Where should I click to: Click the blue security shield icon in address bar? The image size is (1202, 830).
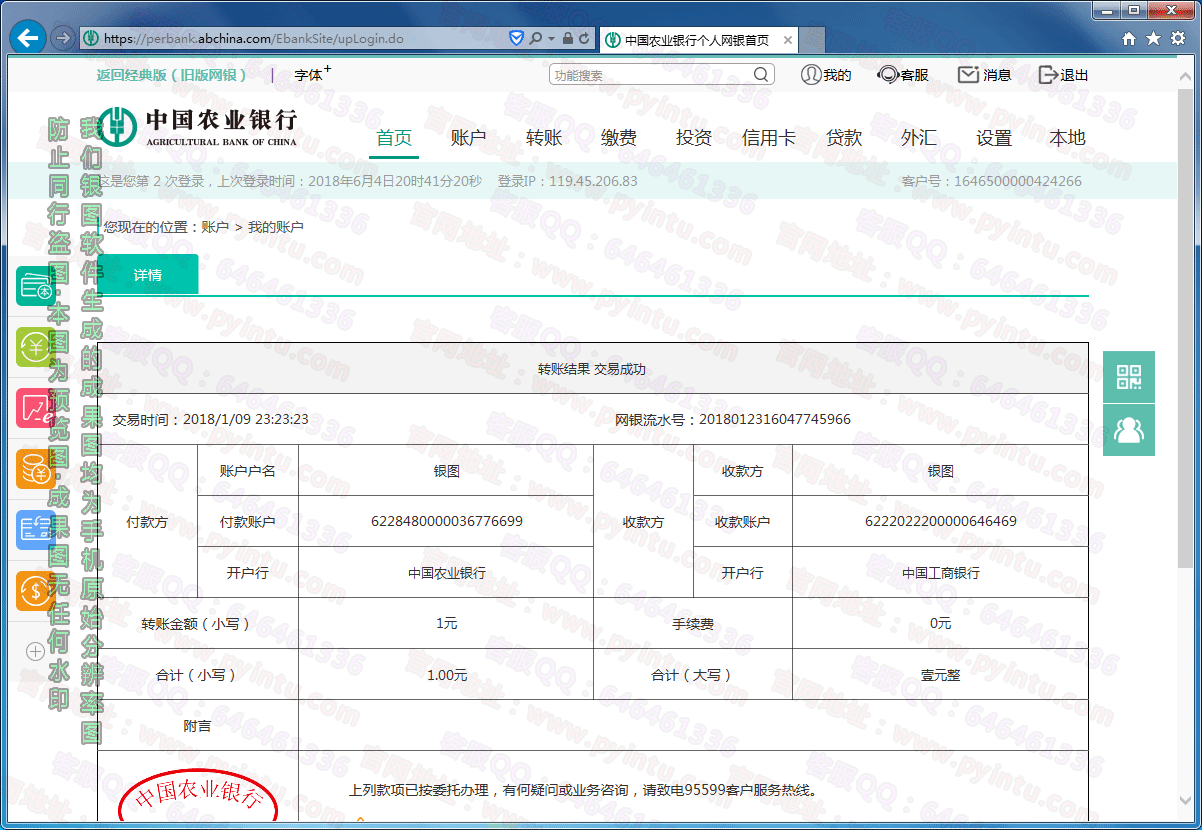click(516, 39)
